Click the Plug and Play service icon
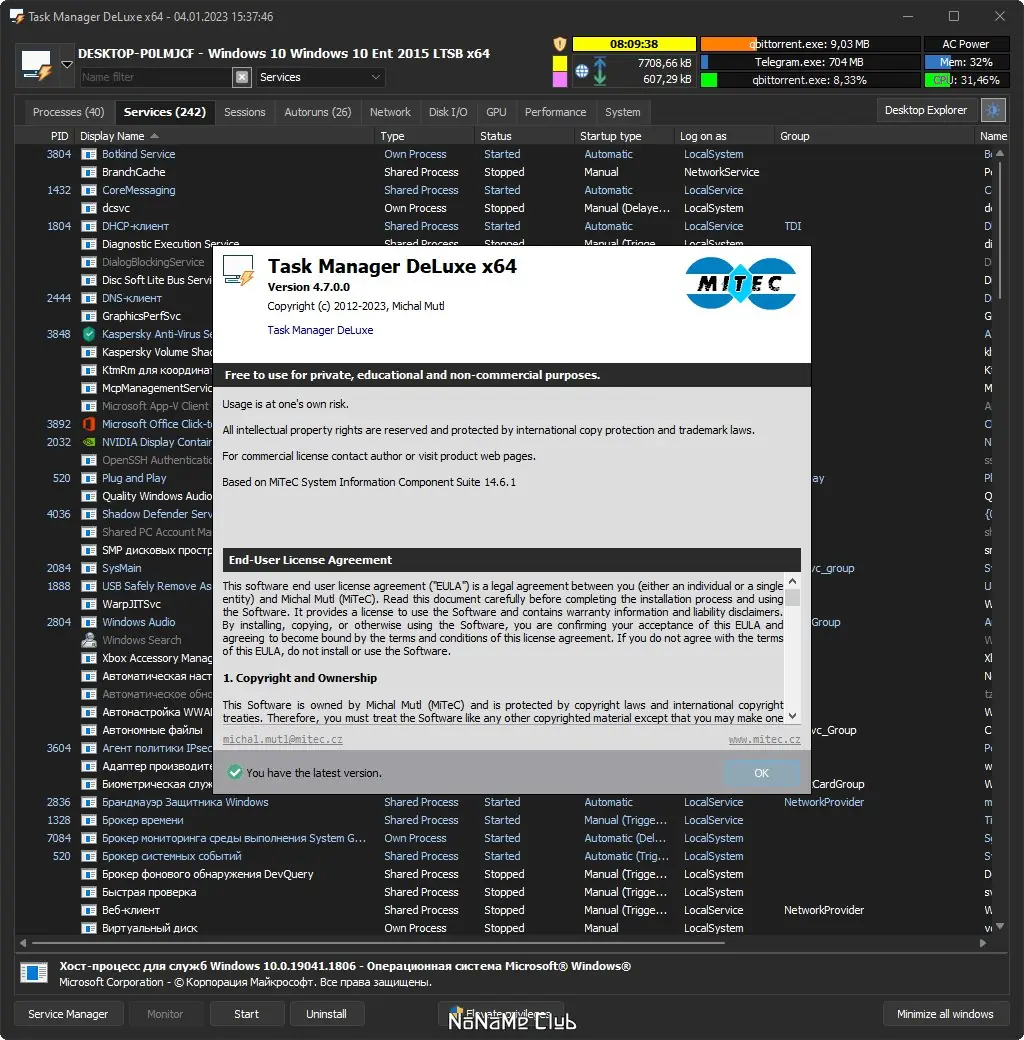Viewport: 1024px width, 1040px height. tap(89, 478)
